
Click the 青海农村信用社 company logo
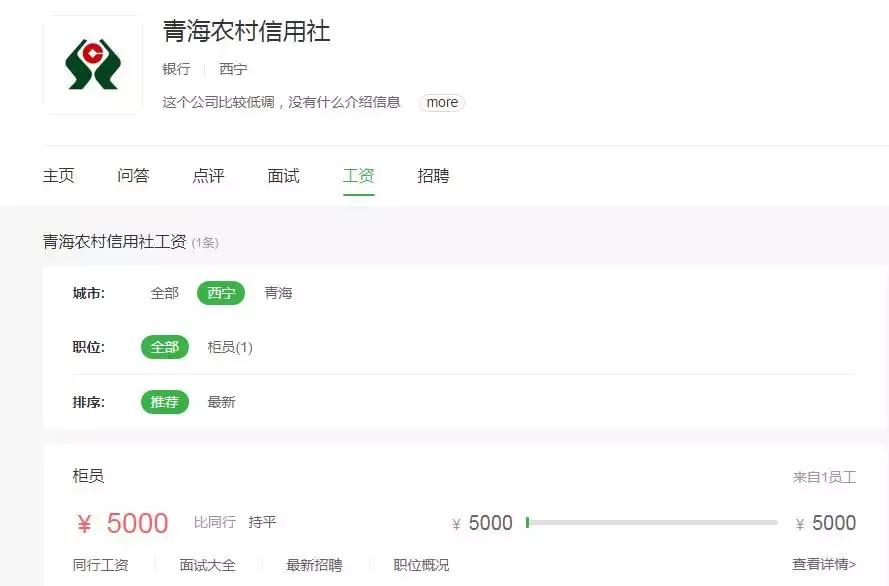(92, 64)
